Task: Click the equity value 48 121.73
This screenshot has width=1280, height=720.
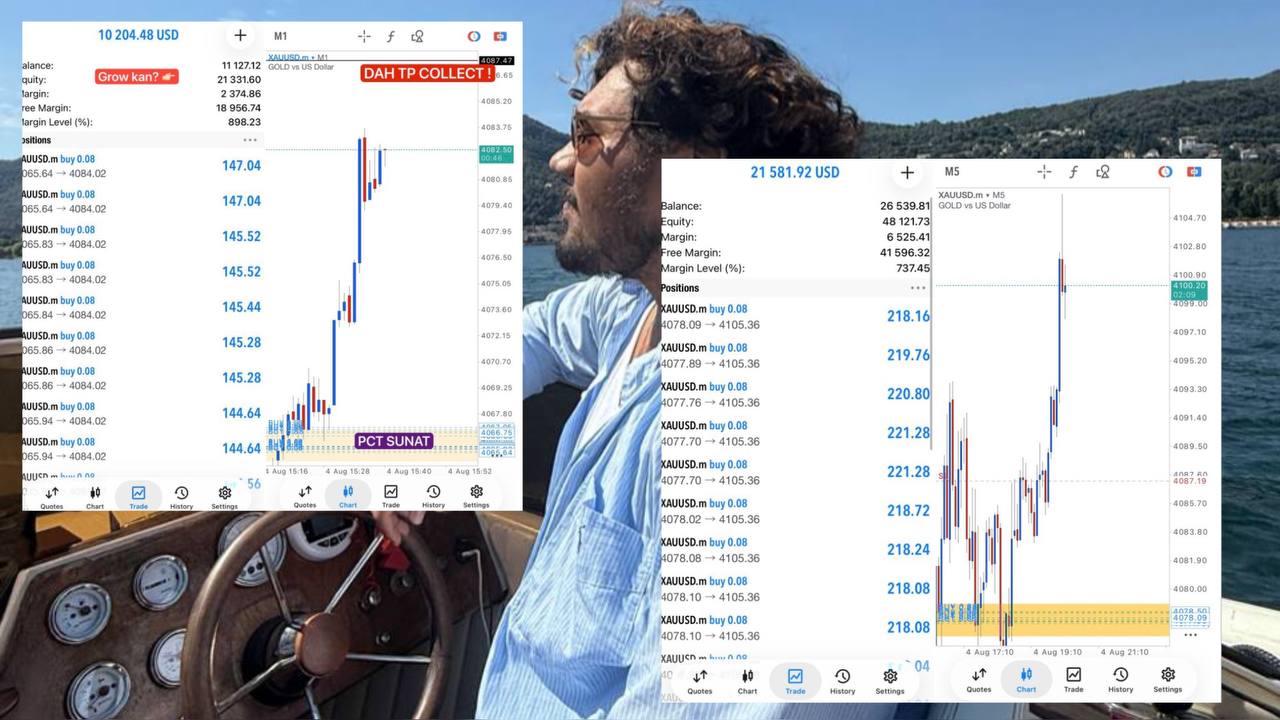Action: coord(906,222)
